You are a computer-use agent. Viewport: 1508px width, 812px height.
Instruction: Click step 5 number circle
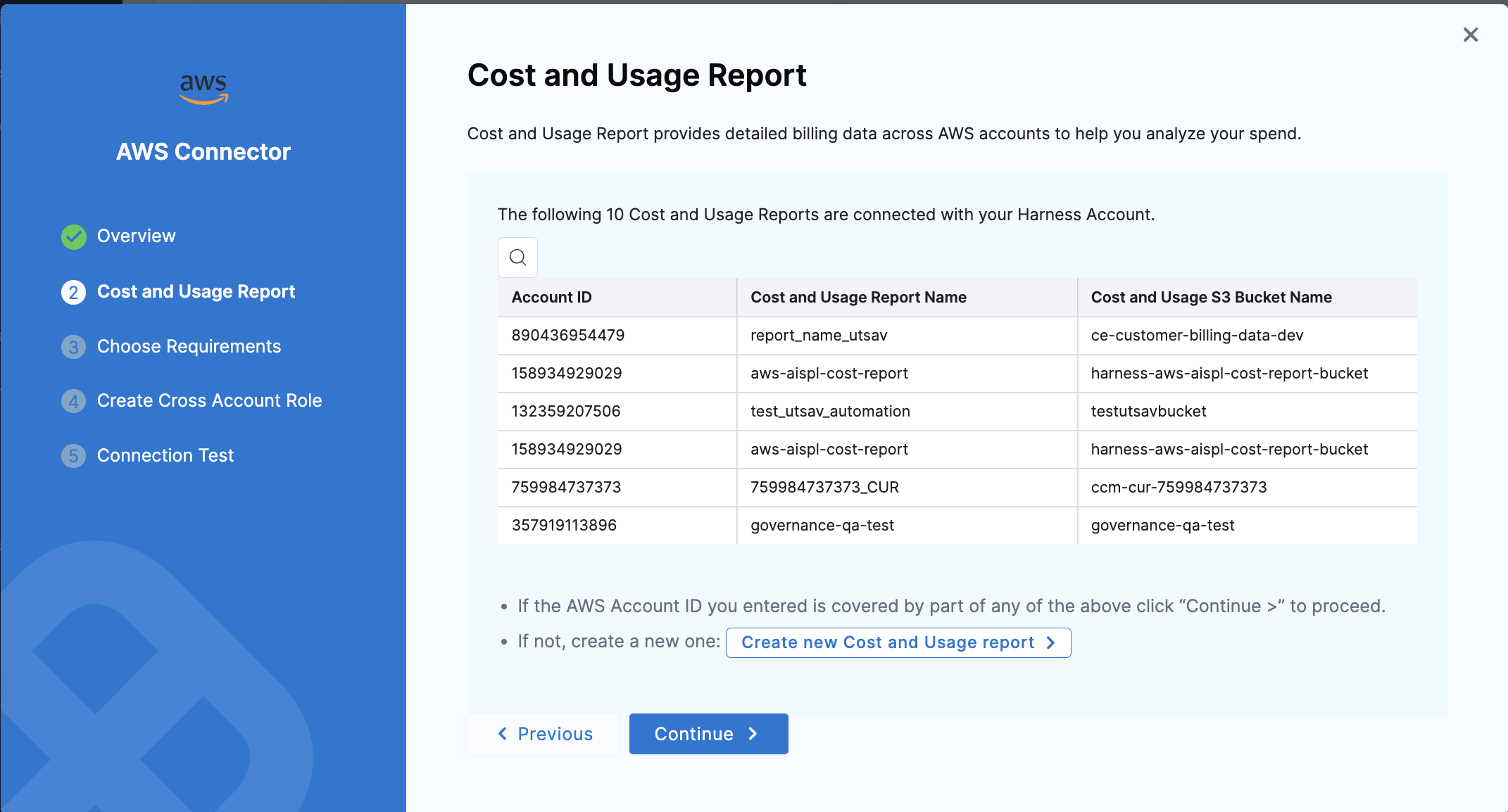74,456
